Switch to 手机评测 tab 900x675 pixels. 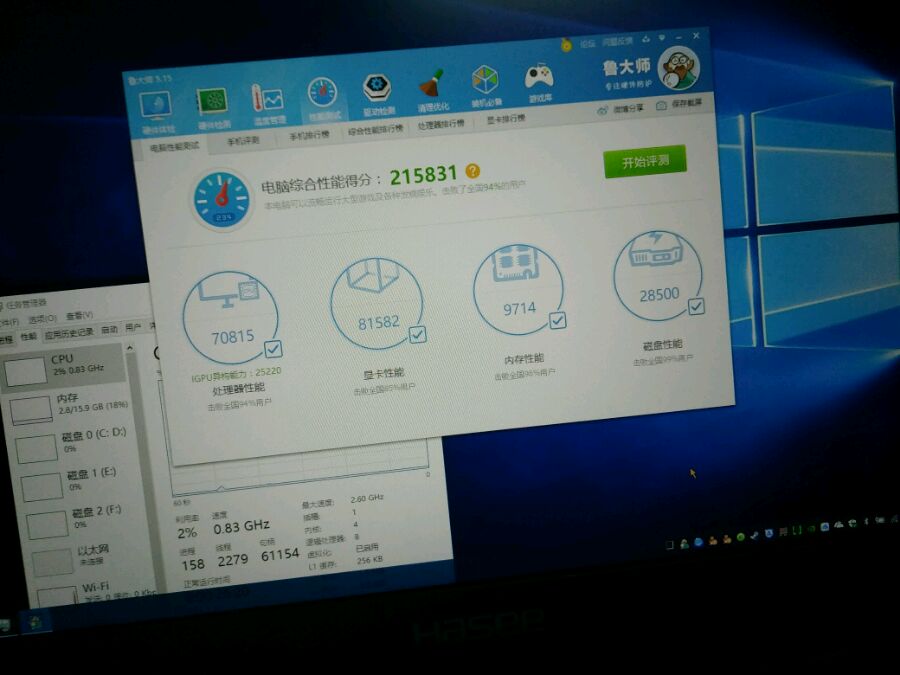click(243, 141)
